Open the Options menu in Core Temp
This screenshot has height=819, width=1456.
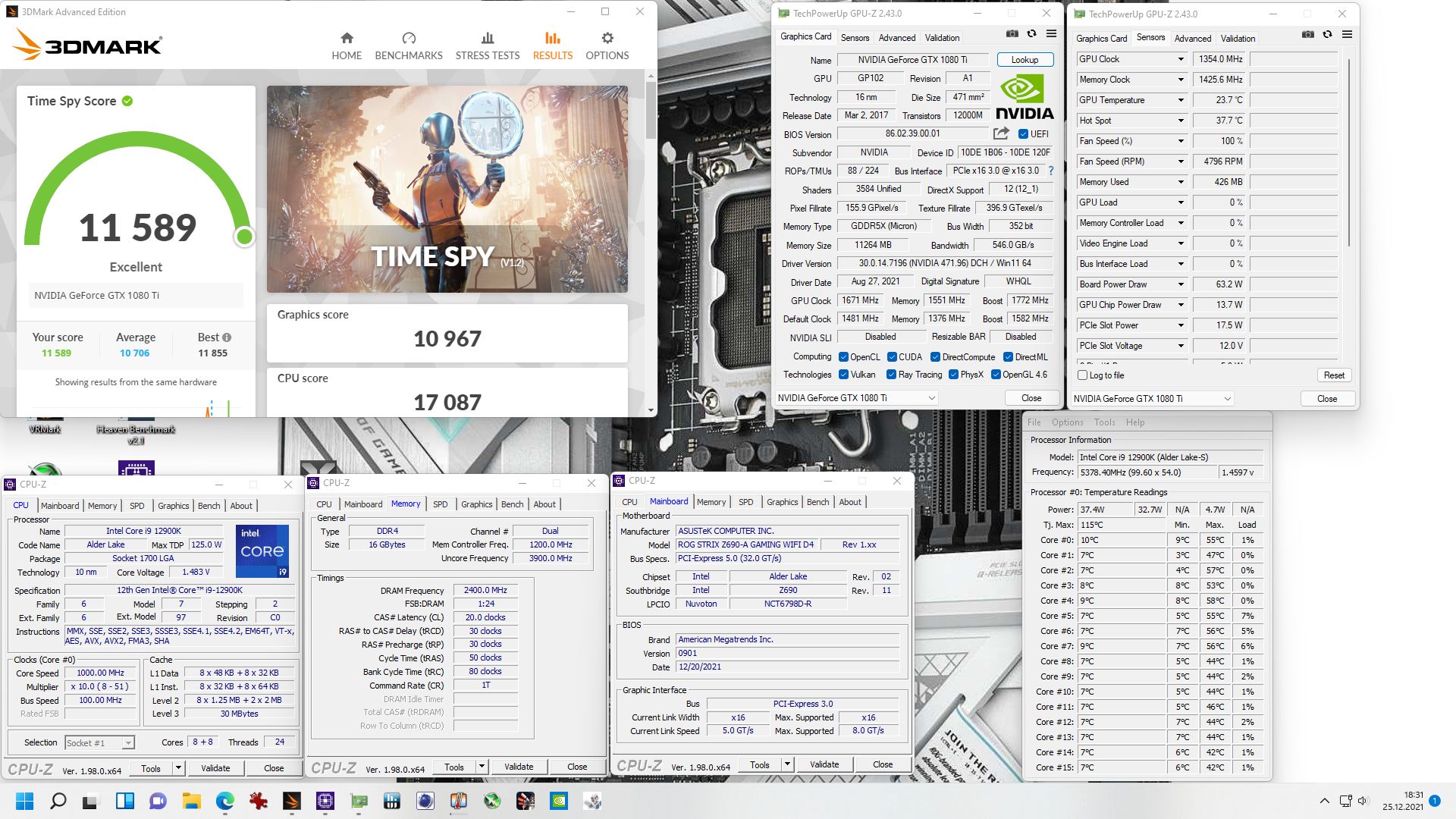click(x=1067, y=422)
